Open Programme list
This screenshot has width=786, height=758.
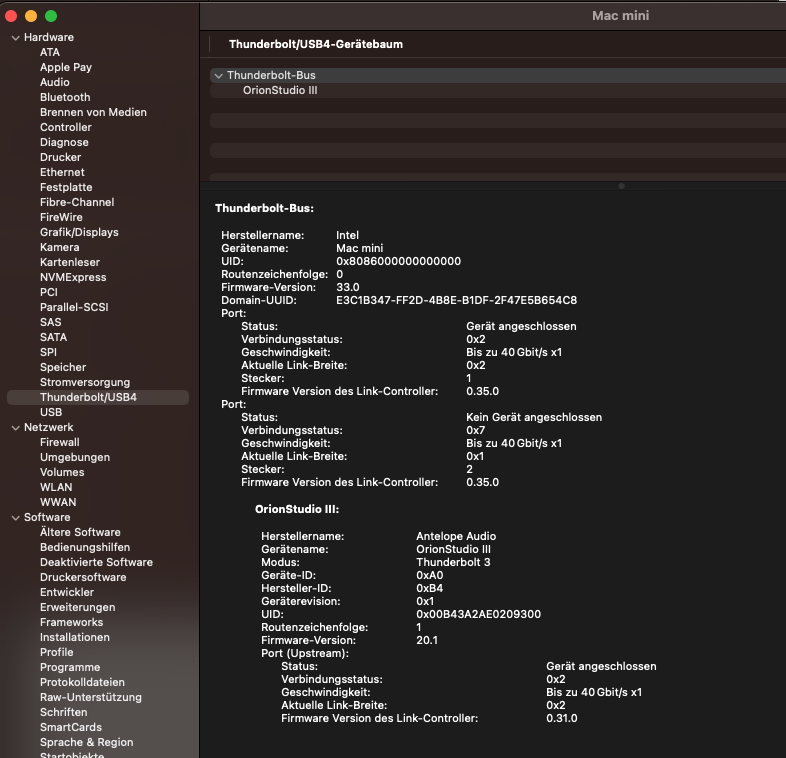click(x=70, y=667)
